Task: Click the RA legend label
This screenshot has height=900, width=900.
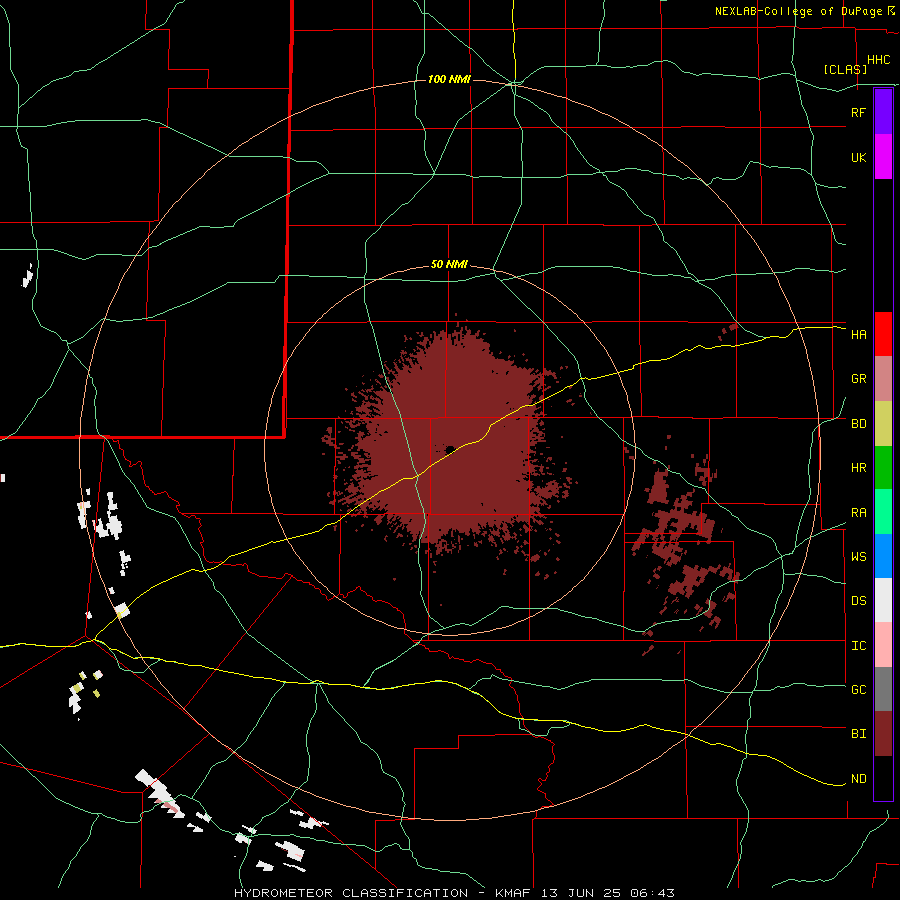Action: coord(858,513)
